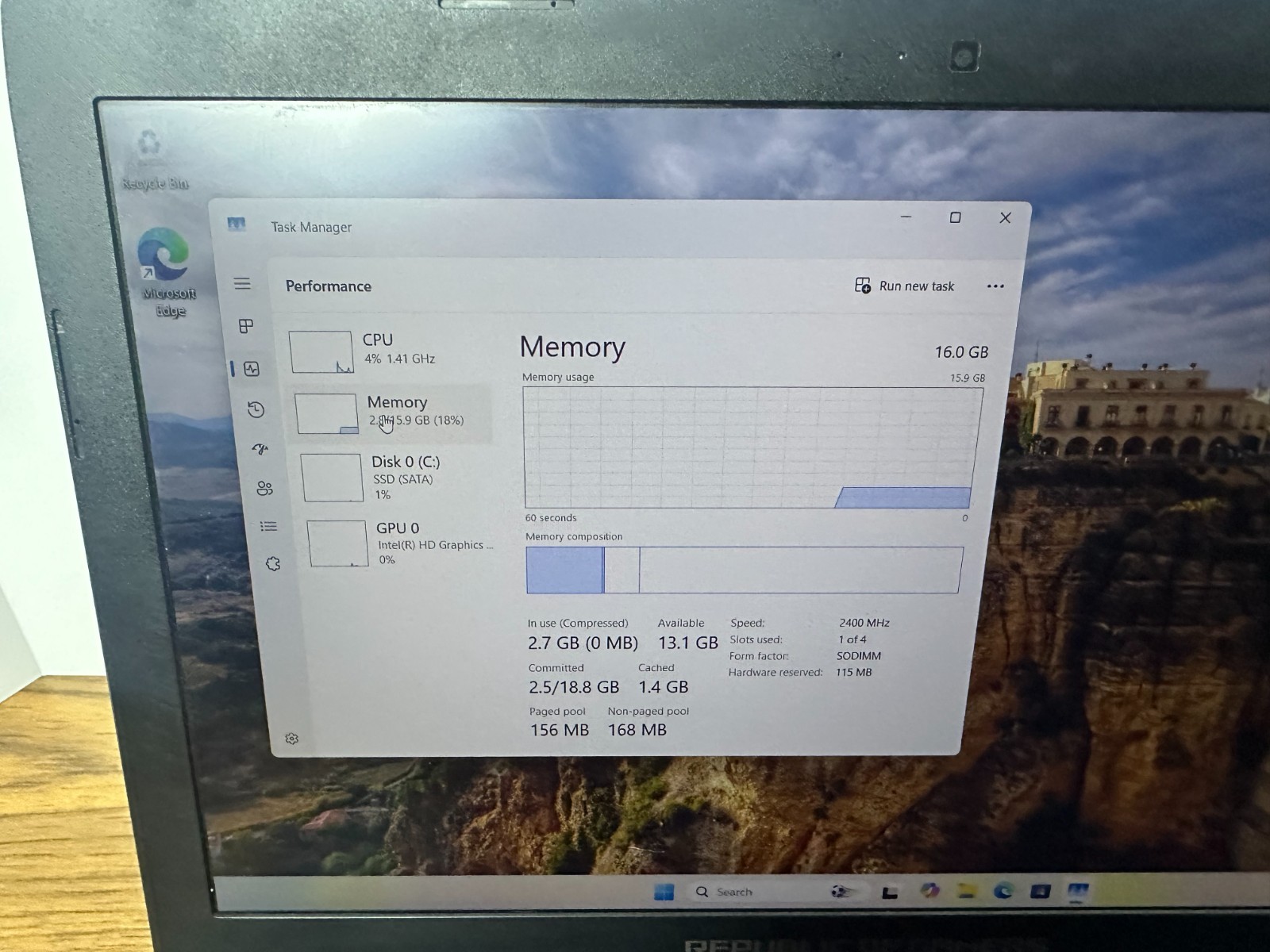Maximize the Task Manager window
The width and height of the screenshot is (1270, 952).
point(955,217)
